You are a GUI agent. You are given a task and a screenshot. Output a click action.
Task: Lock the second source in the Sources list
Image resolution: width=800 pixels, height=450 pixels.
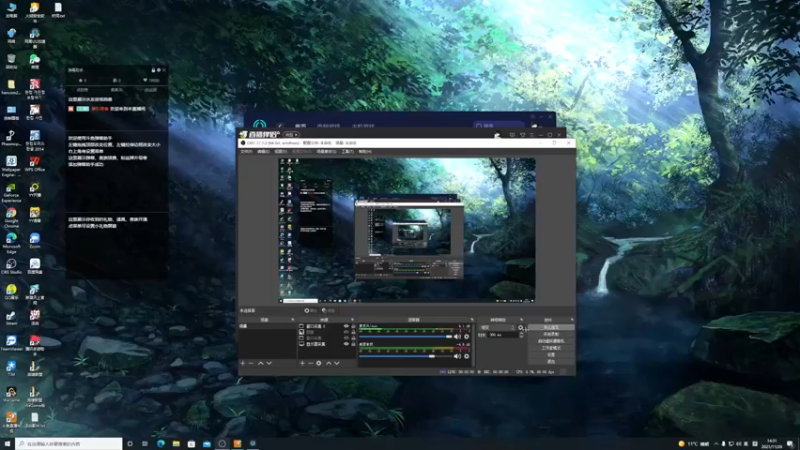tap(354, 332)
